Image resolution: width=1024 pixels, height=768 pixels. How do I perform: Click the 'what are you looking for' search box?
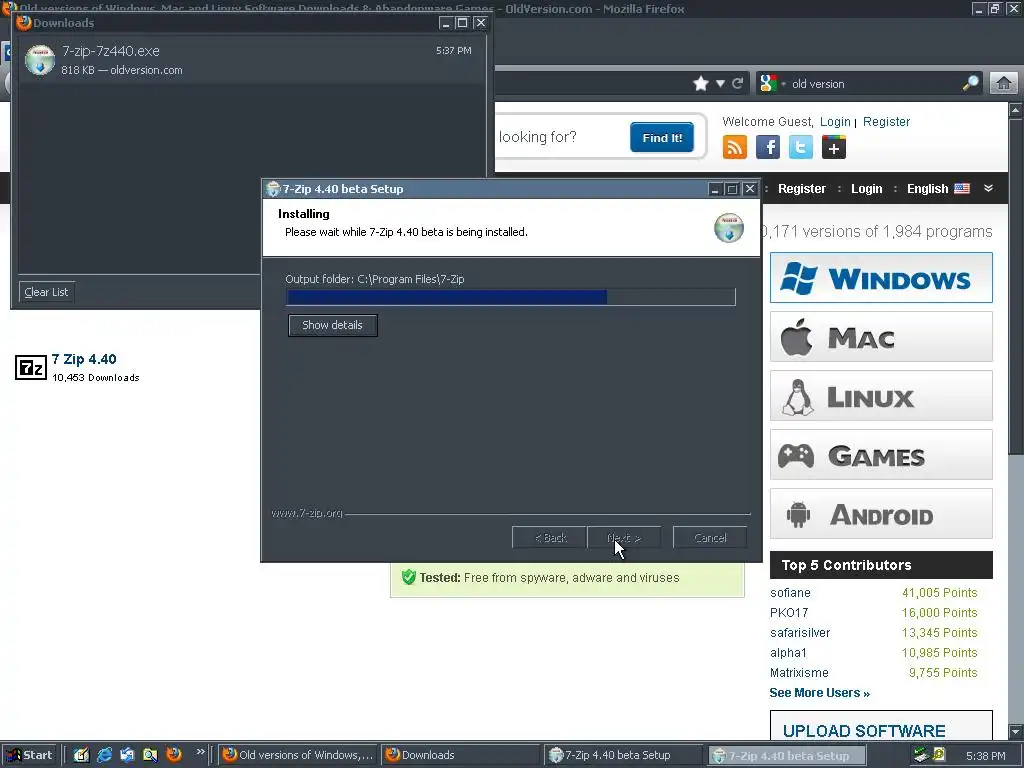tap(560, 137)
